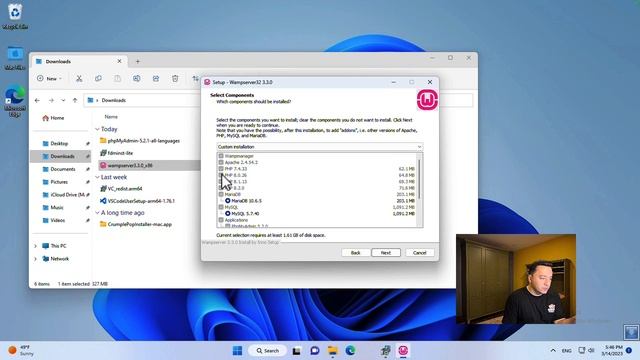Select the Downloads tab in Explorer
Screen dimensions: 640x360
[x=78, y=61]
